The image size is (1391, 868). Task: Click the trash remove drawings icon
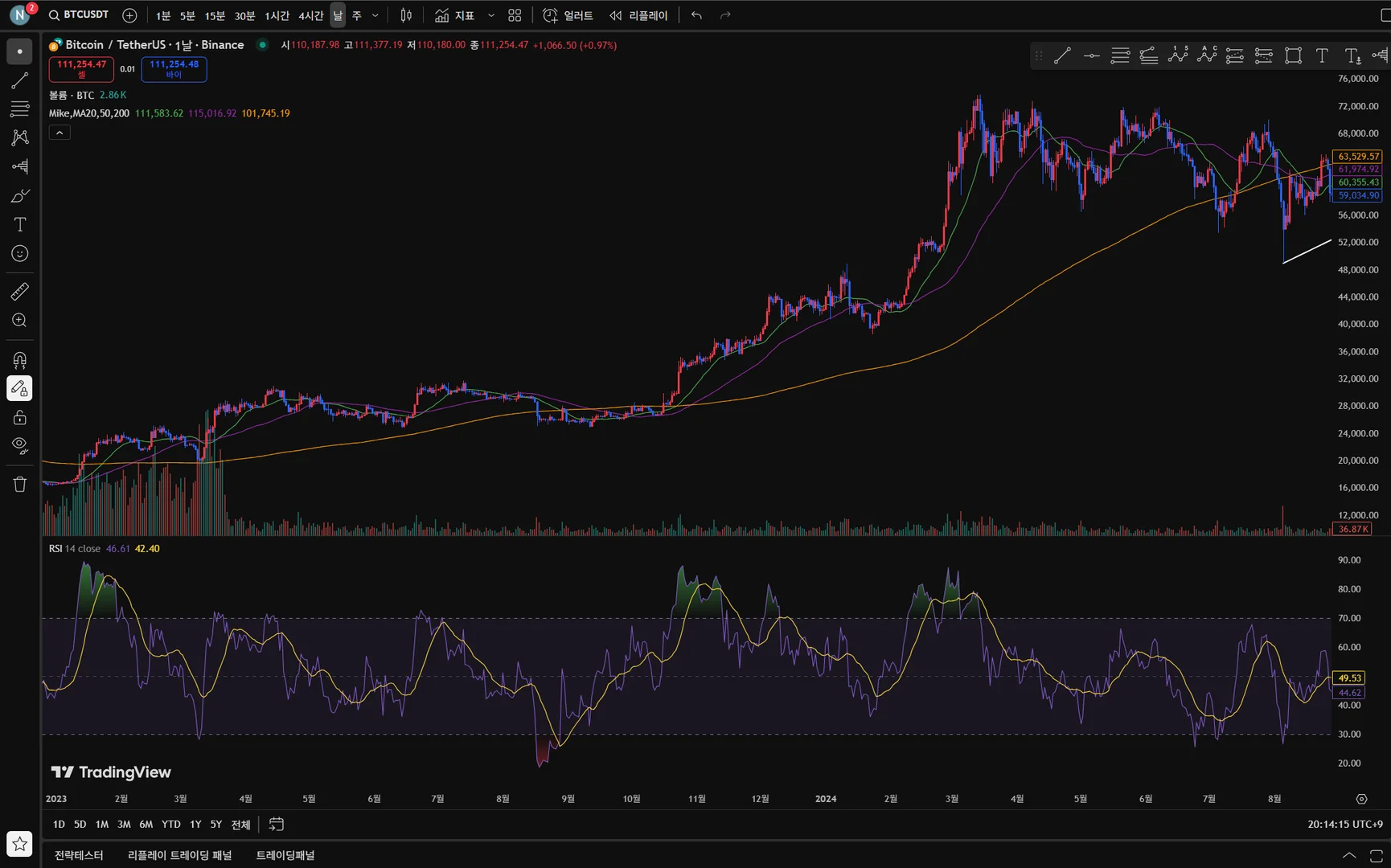[x=19, y=484]
